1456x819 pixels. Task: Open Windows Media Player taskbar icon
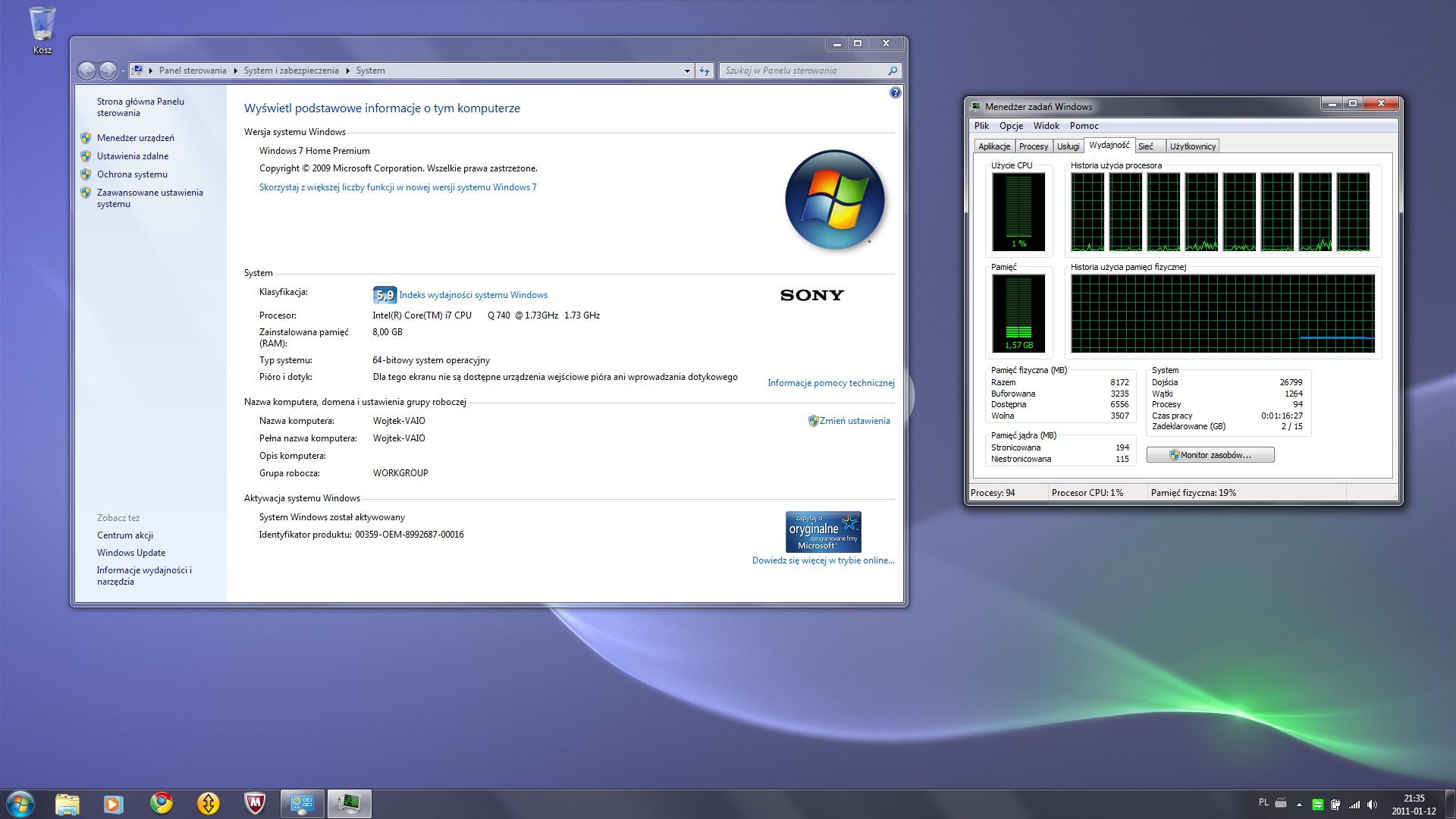tap(114, 803)
